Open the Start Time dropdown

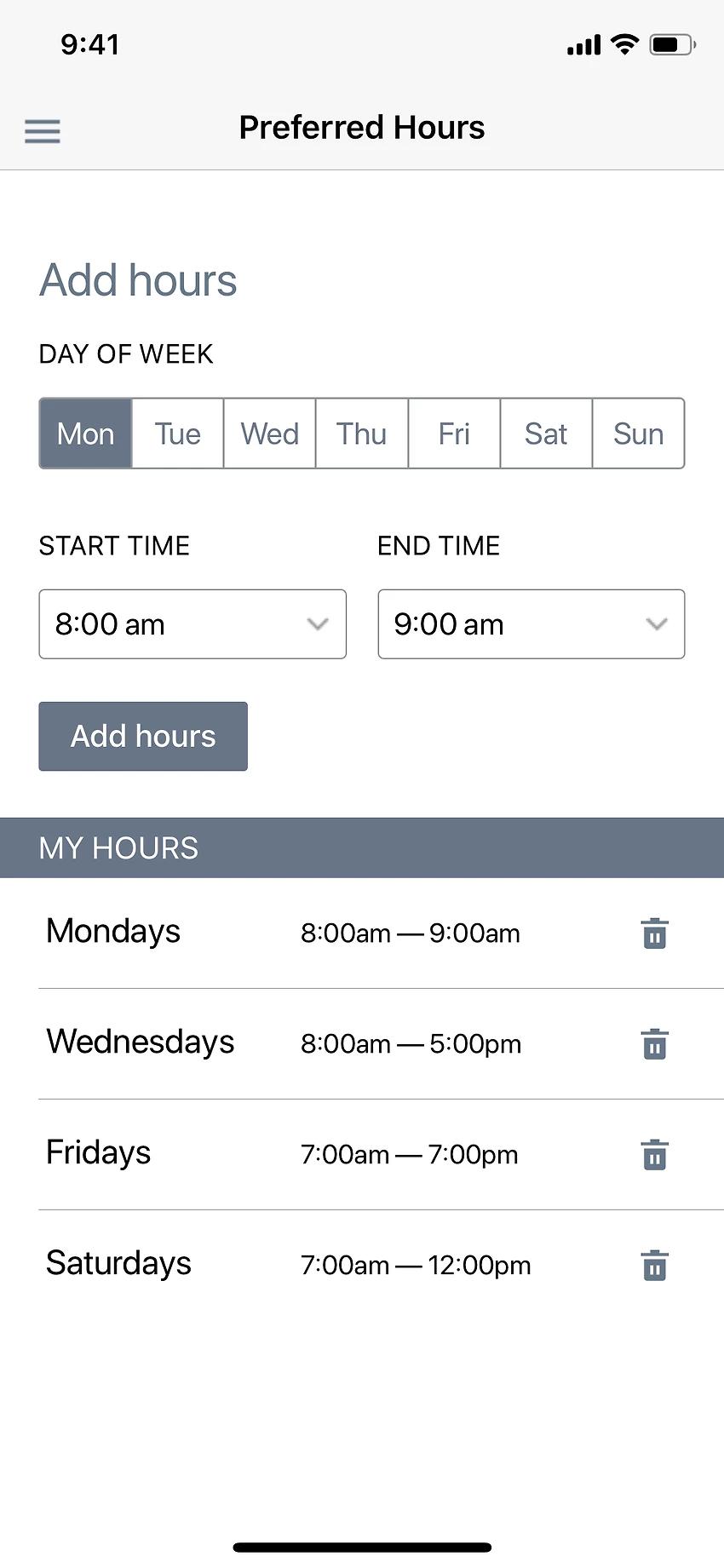tap(192, 624)
